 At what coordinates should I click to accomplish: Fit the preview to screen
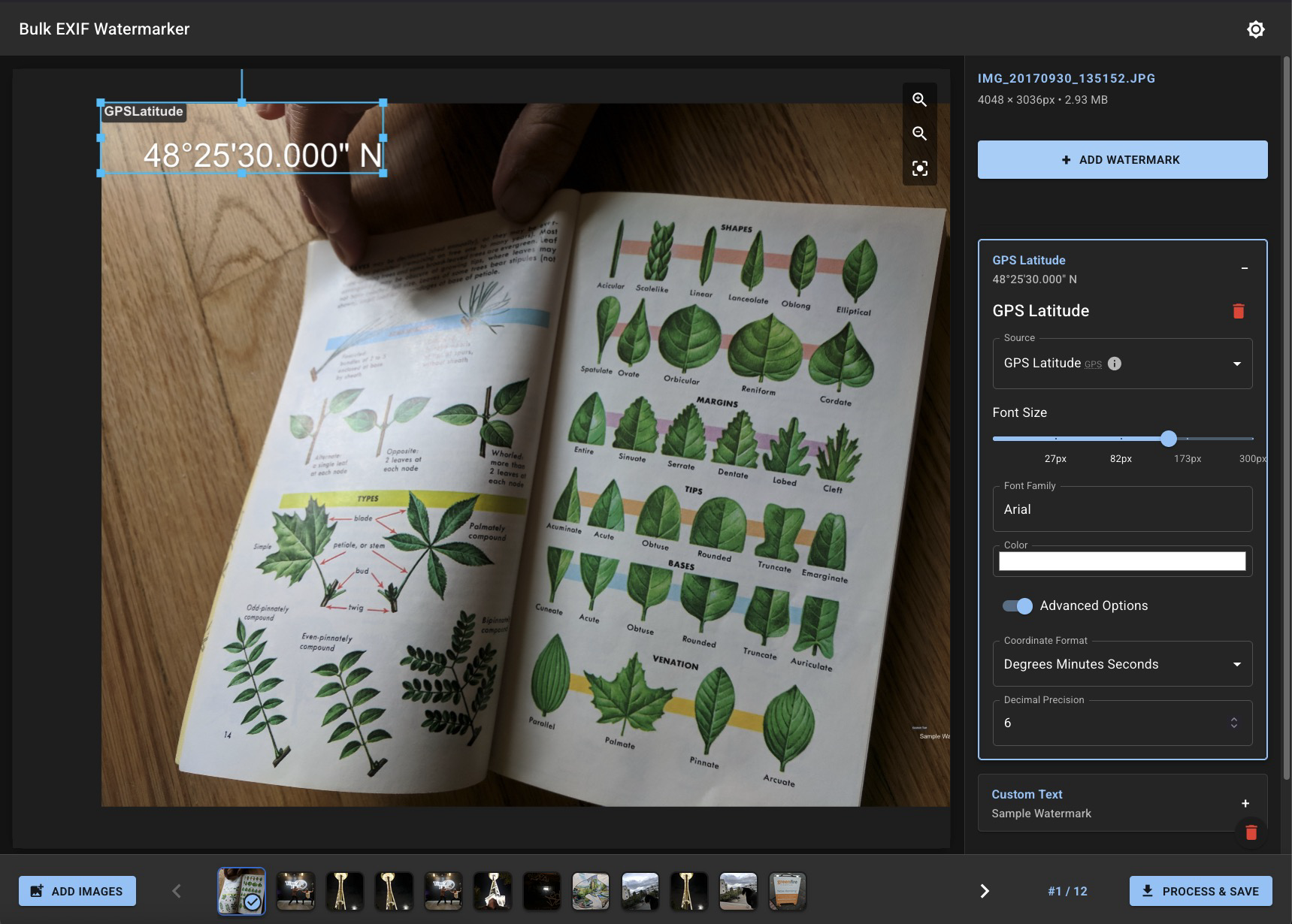(919, 168)
